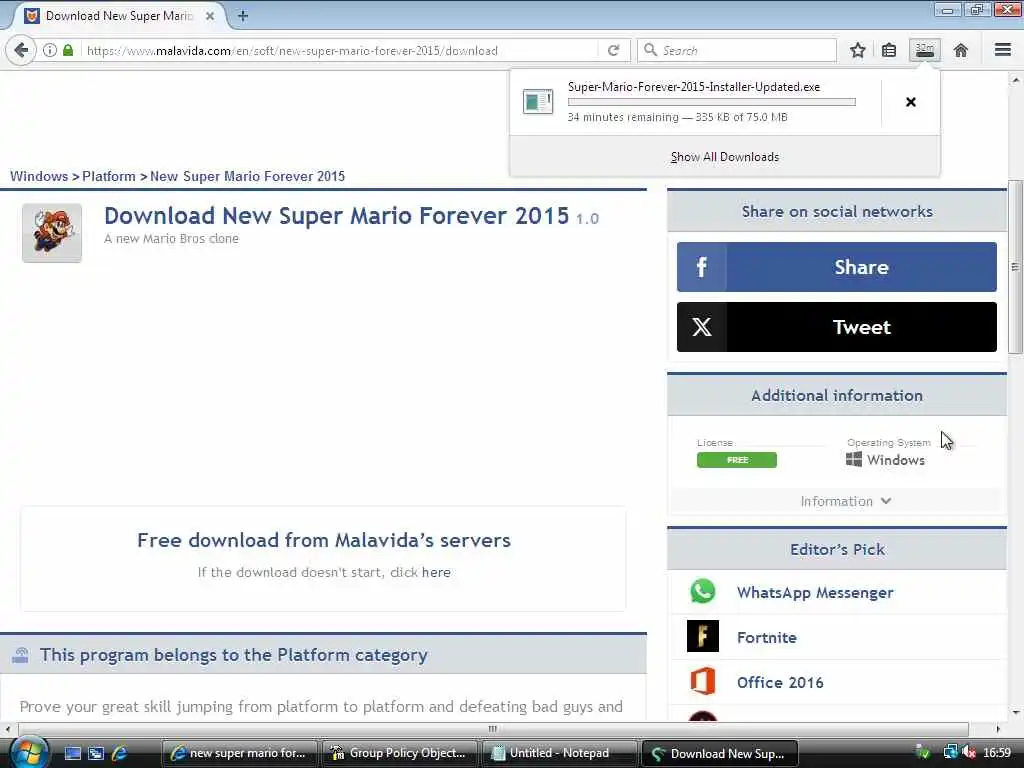The image size is (1024, 768).
Task: Open a new browser tab
Action: [242, 16]
